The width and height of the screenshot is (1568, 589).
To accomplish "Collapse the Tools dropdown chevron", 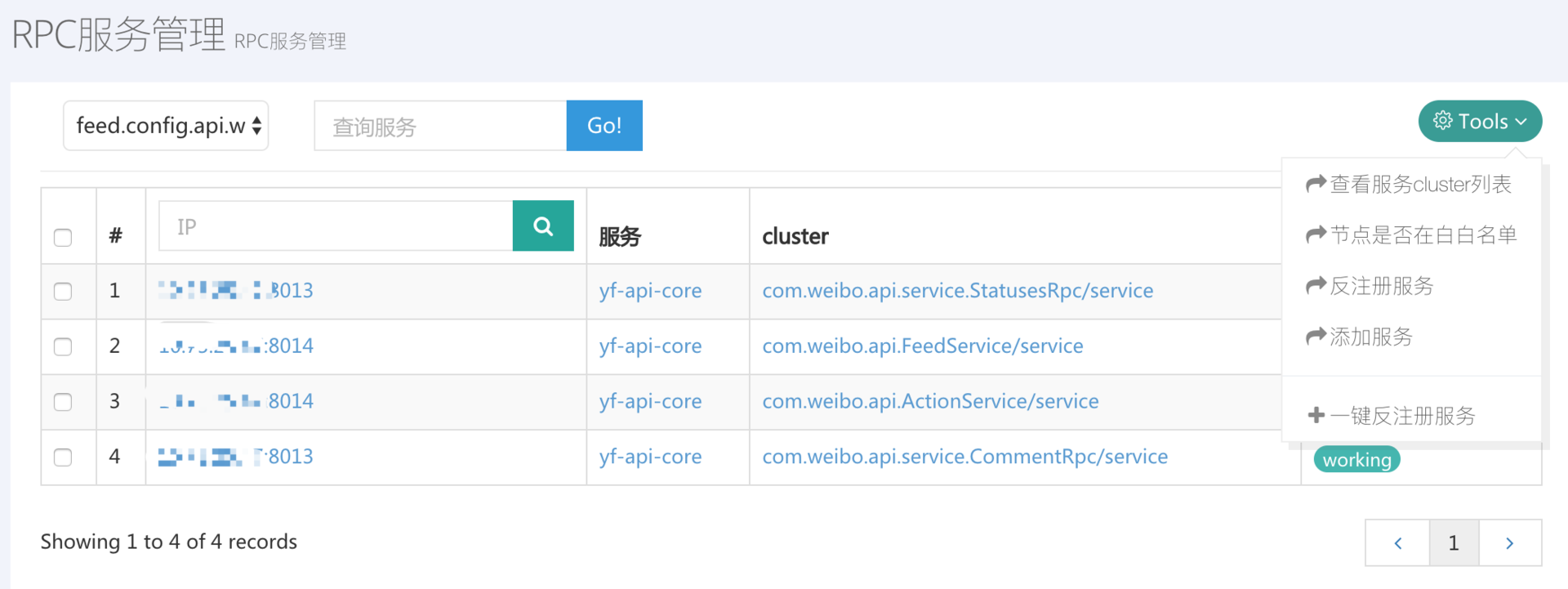I will (x=1521, y=122).
